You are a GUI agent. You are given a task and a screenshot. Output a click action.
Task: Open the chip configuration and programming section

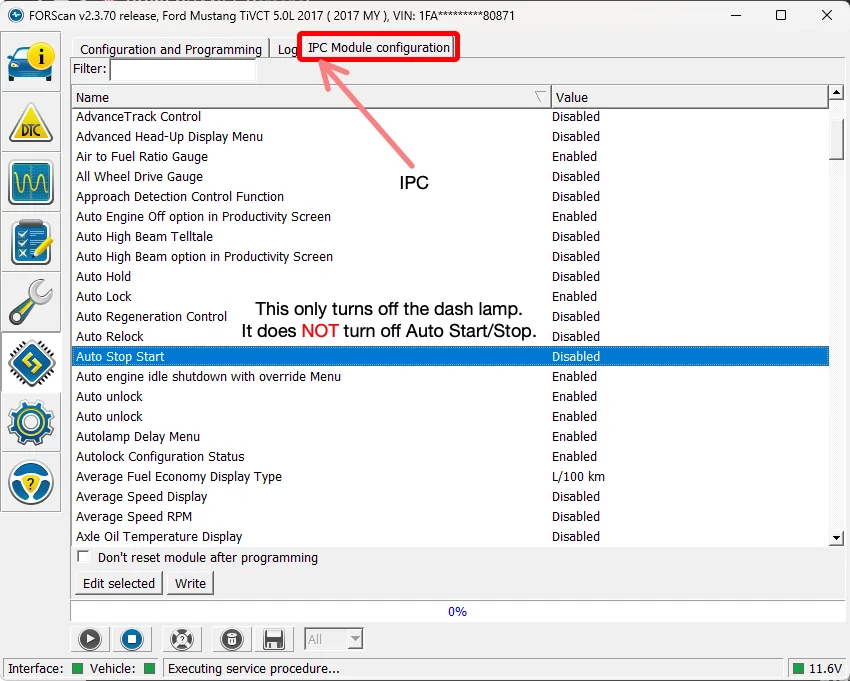click(x=31, y=362)
